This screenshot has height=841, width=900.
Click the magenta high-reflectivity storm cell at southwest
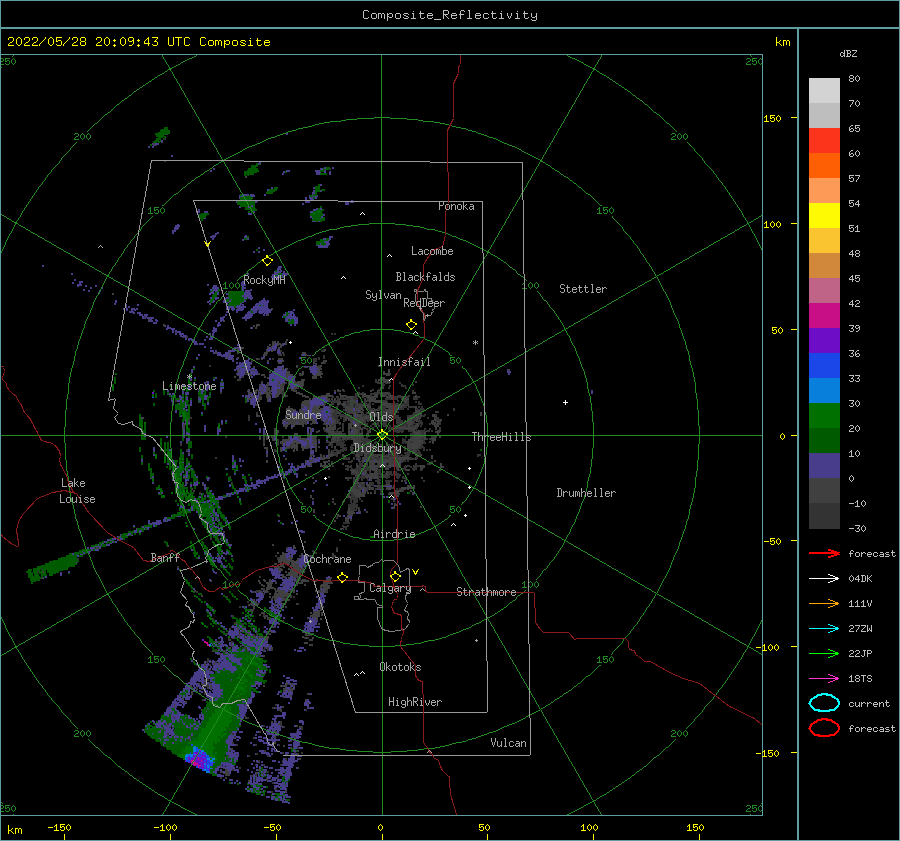(199, 760)
